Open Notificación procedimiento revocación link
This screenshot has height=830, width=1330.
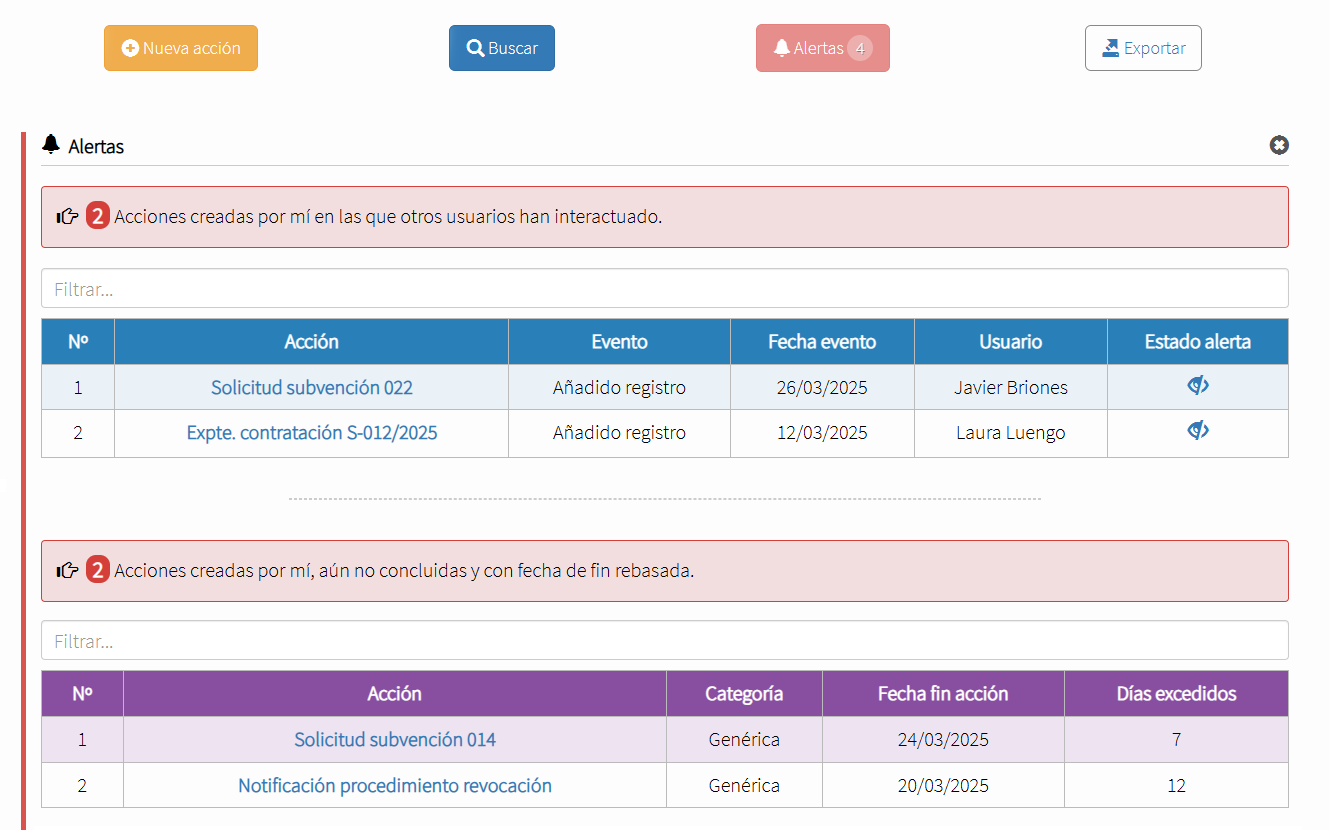click(394, 786)
